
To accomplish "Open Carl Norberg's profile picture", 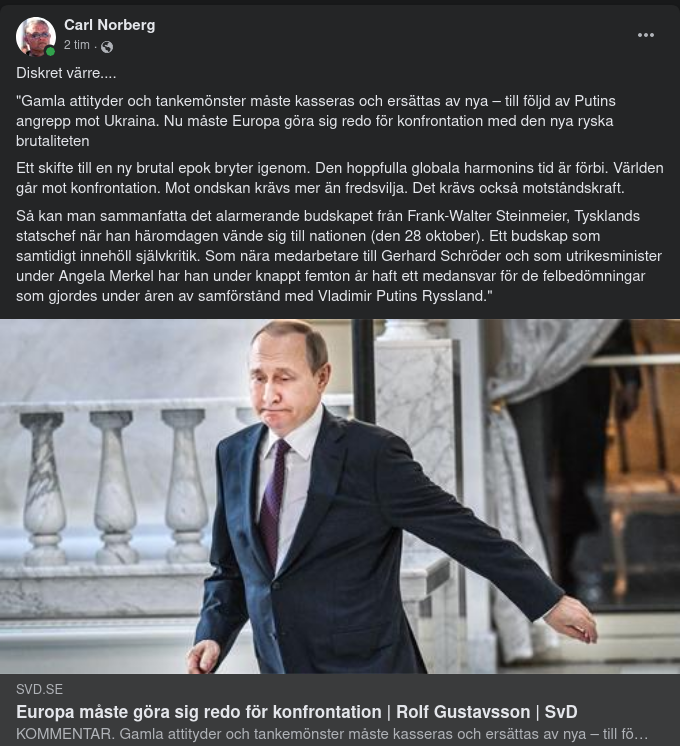I will 35,36.
